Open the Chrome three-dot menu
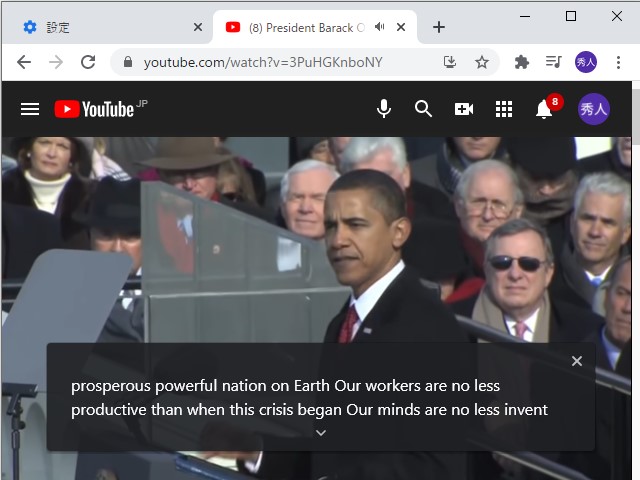 (618, 62)
